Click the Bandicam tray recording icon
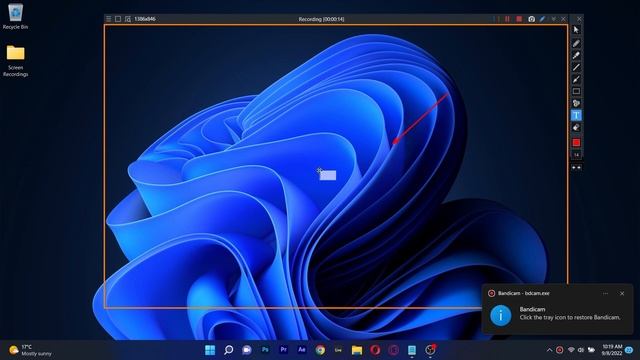This screenshot has height=360, width=640. pyautogui.click(x=560, y=350)
